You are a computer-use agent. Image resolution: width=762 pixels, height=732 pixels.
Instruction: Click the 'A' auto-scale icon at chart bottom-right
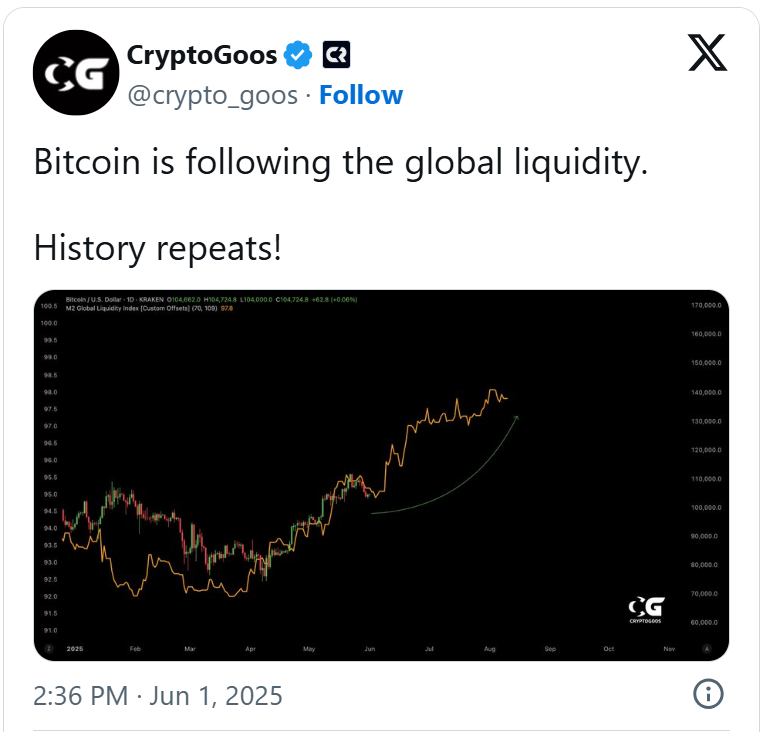click(707, 648)
